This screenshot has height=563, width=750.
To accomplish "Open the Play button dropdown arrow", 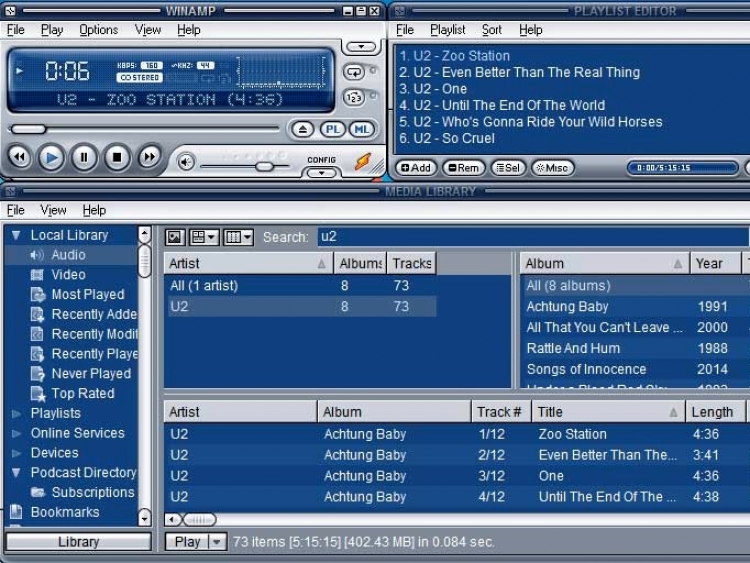I will point(217,542).
